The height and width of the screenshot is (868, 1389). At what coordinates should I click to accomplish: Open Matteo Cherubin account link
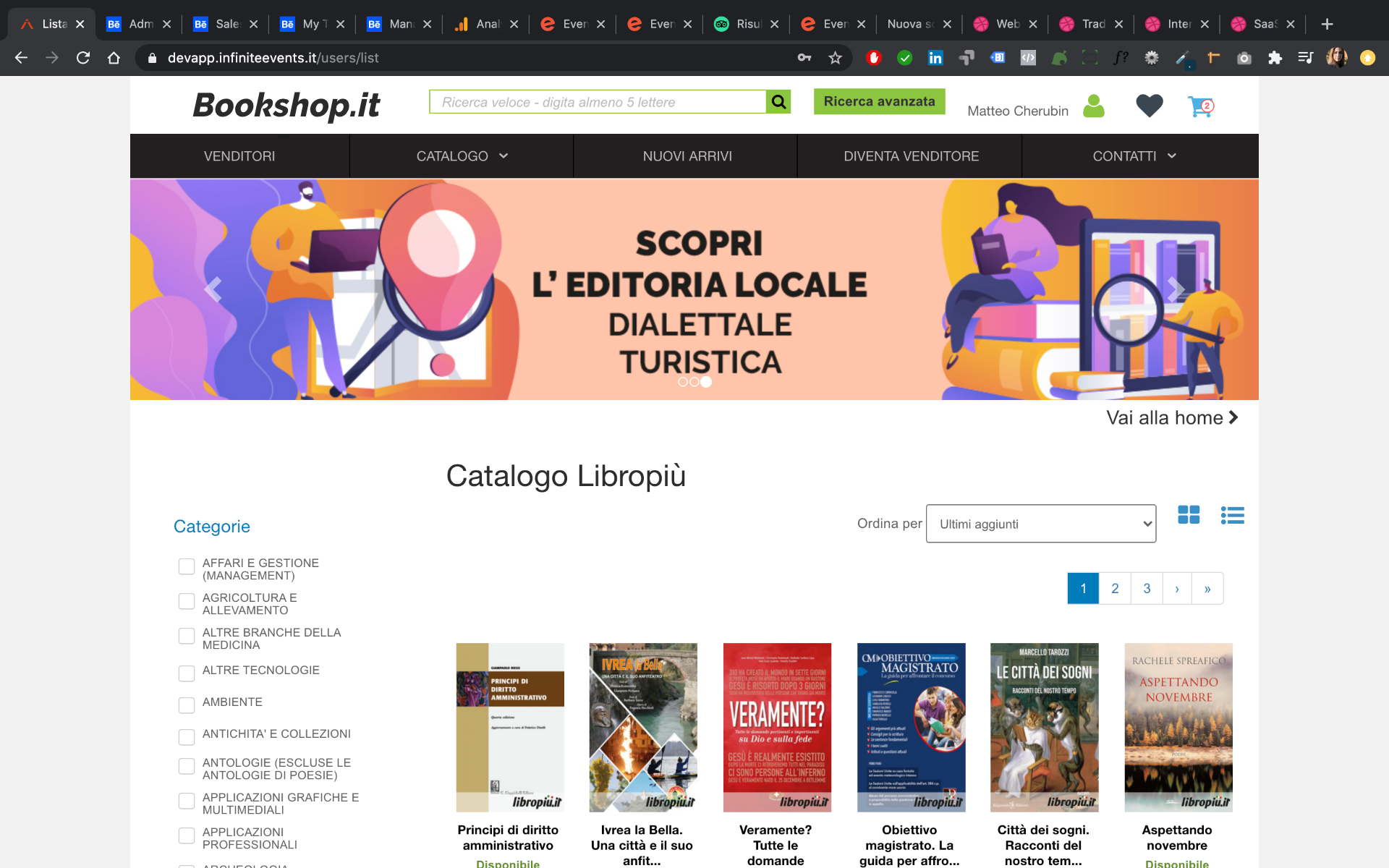coord(1018,111)
